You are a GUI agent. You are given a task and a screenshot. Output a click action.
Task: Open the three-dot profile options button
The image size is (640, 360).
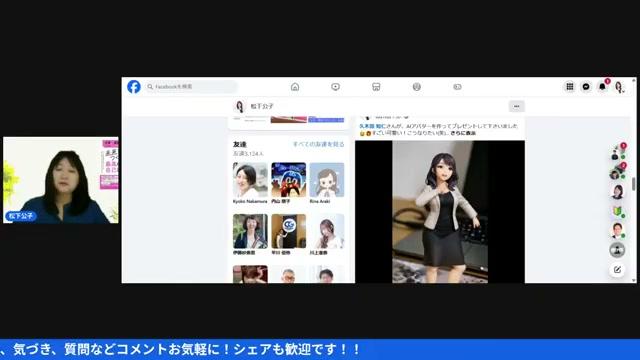(x=516, y=106)
